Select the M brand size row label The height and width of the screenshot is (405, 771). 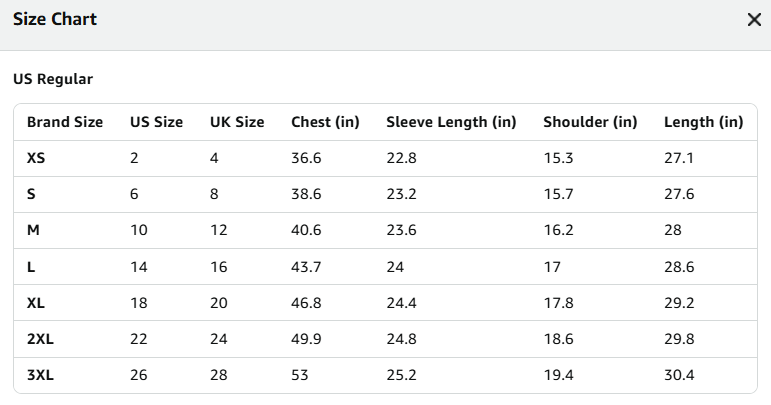coord(33,230)
